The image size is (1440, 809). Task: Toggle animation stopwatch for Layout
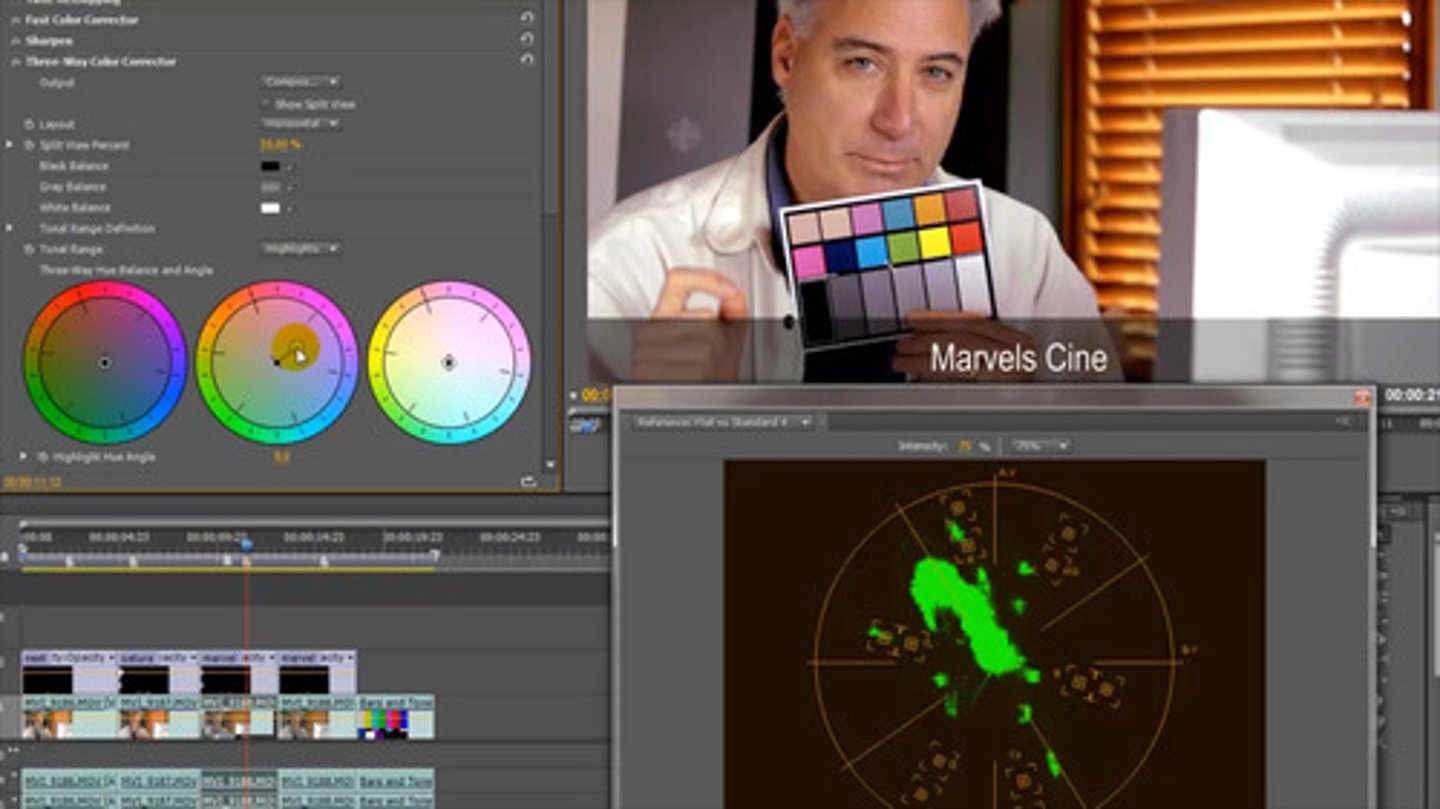28,124
